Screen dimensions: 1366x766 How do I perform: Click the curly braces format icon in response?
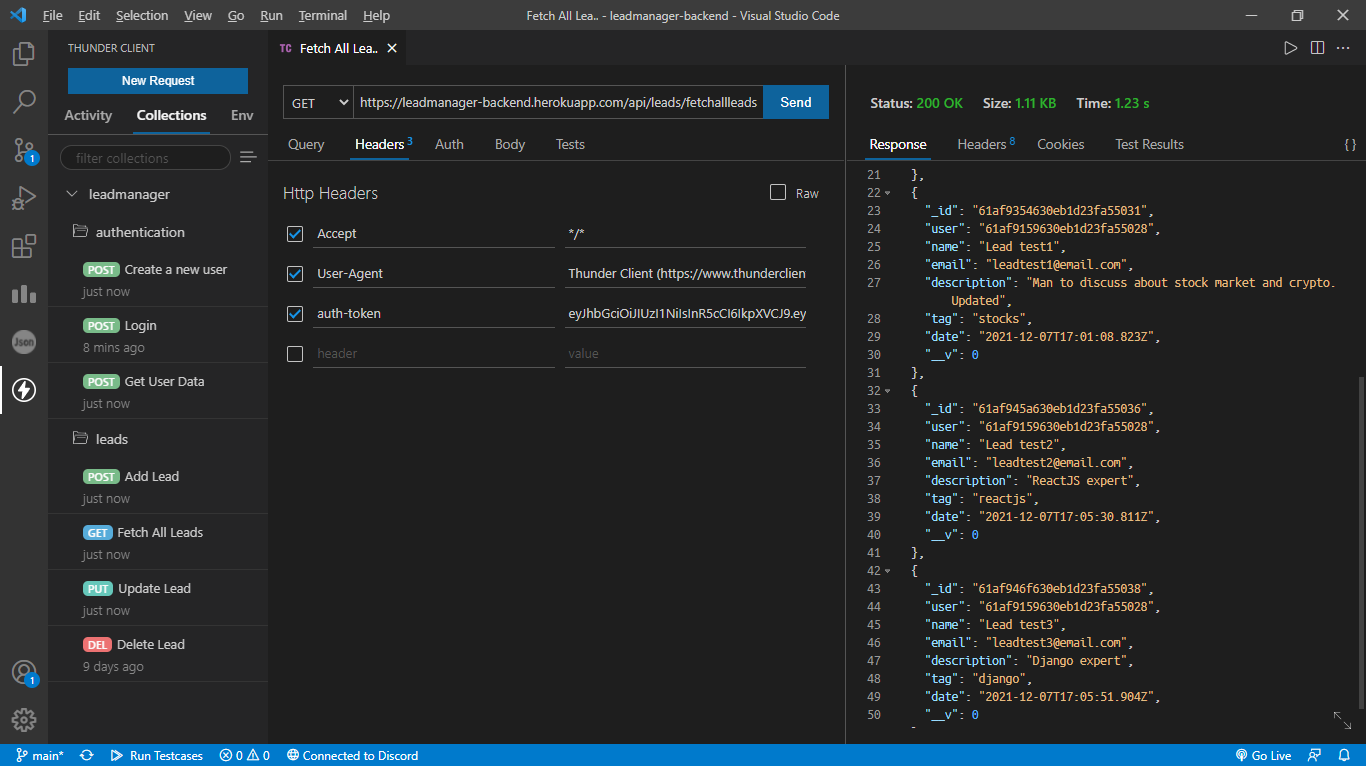click(x=1350, y=145)
